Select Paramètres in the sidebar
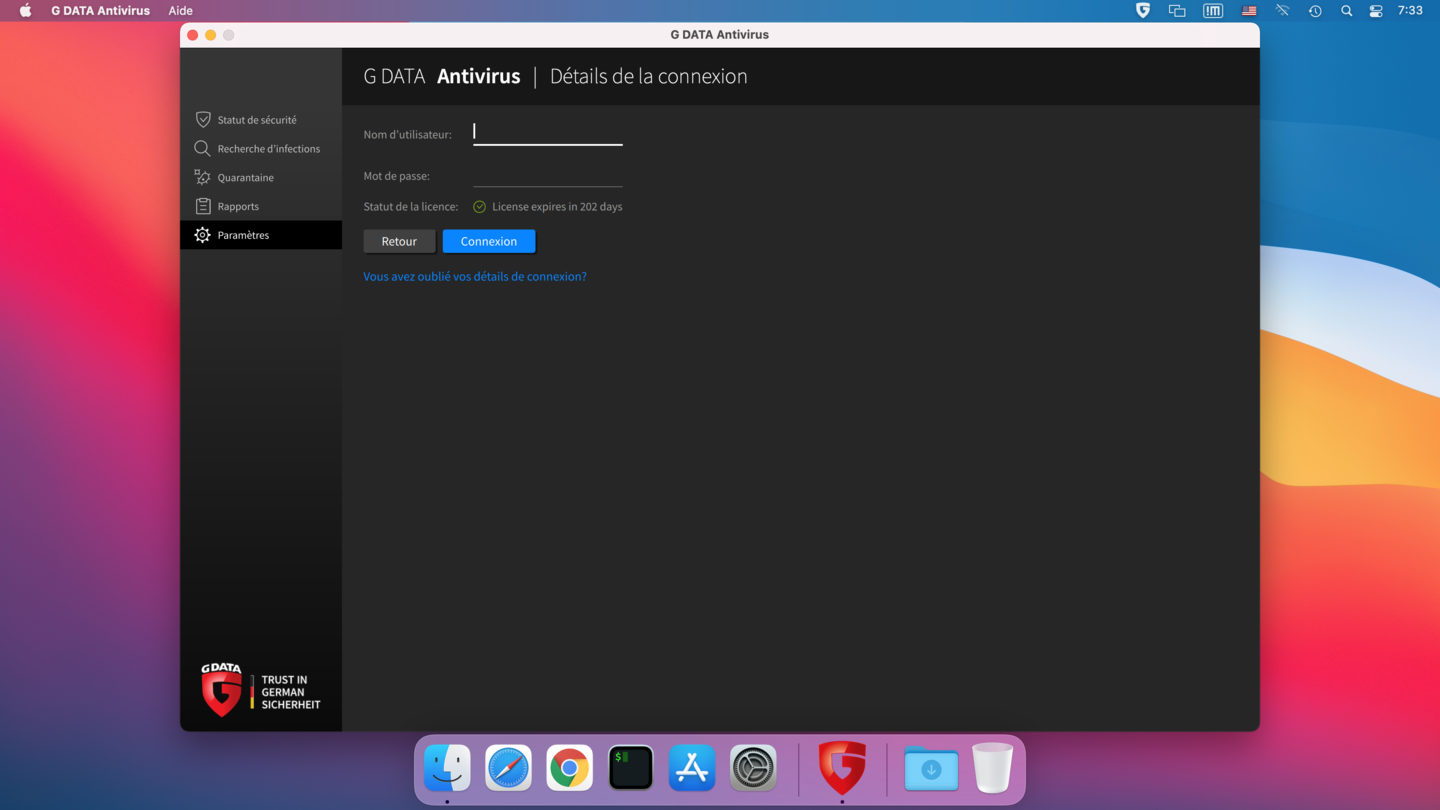 pos(261,235)
